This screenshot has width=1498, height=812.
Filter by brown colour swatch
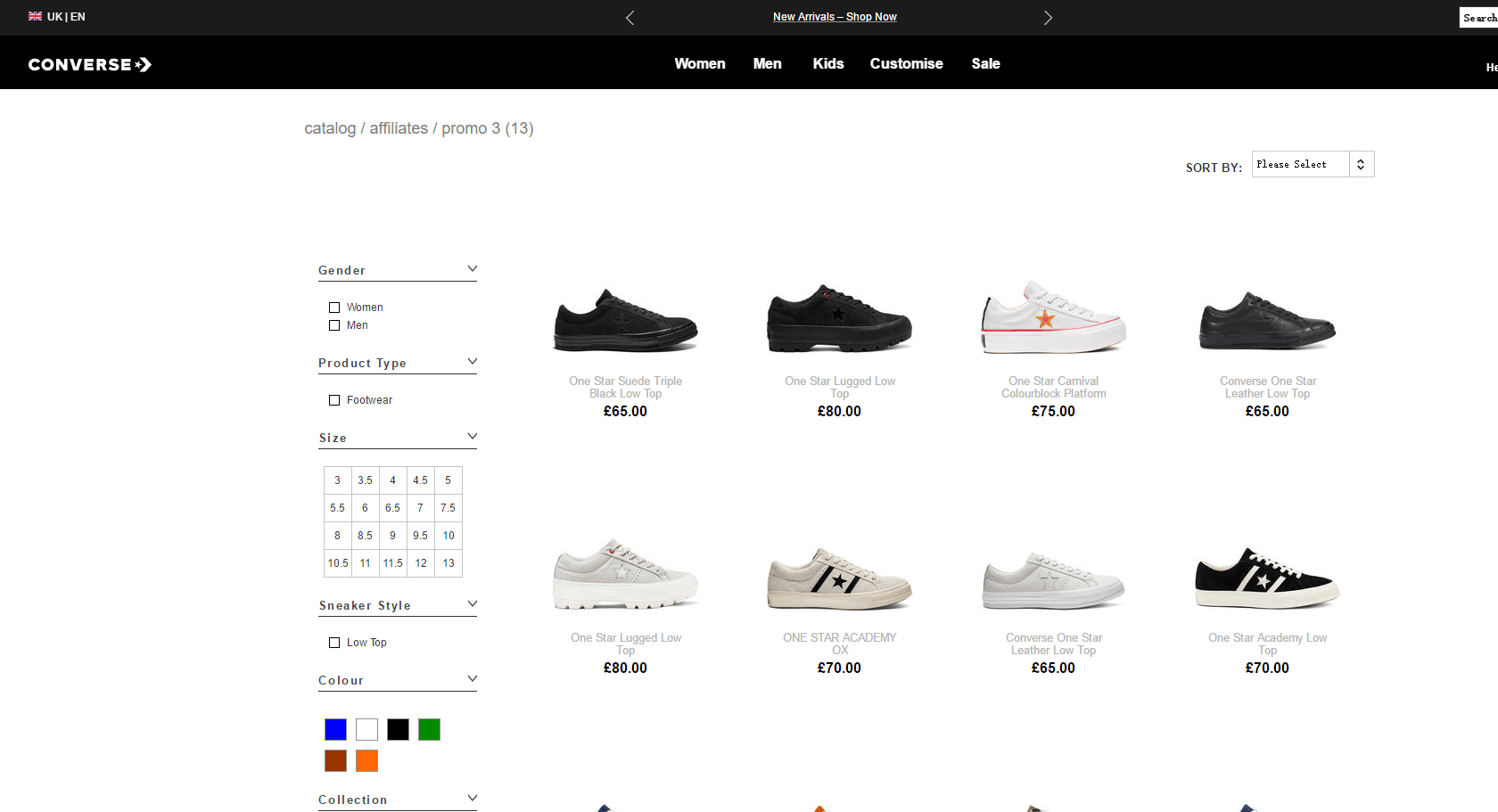335,760
